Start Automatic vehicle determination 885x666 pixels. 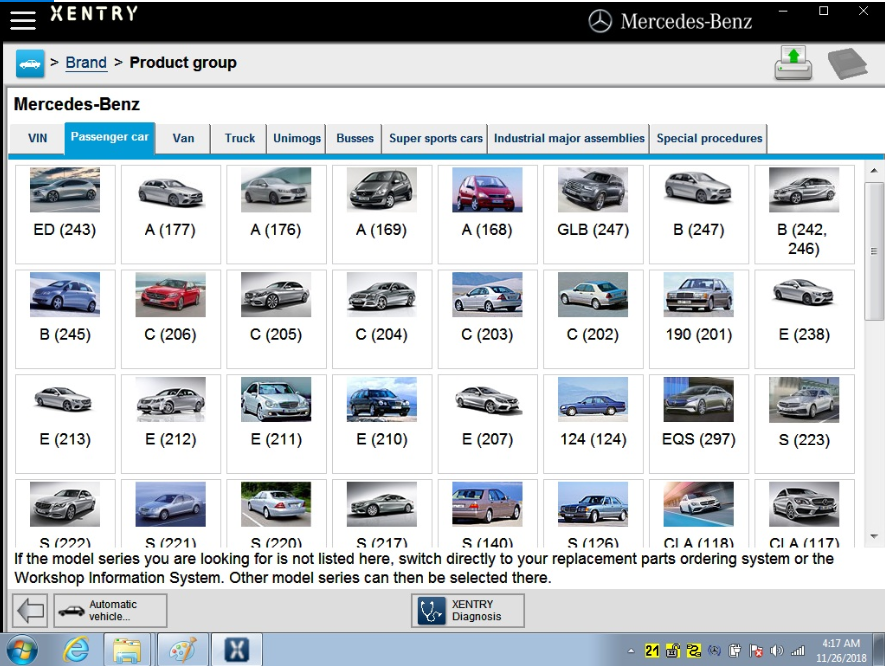111,610
